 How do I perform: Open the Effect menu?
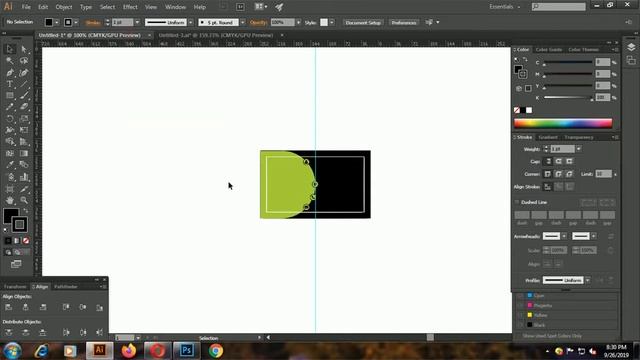pos(130,7)
